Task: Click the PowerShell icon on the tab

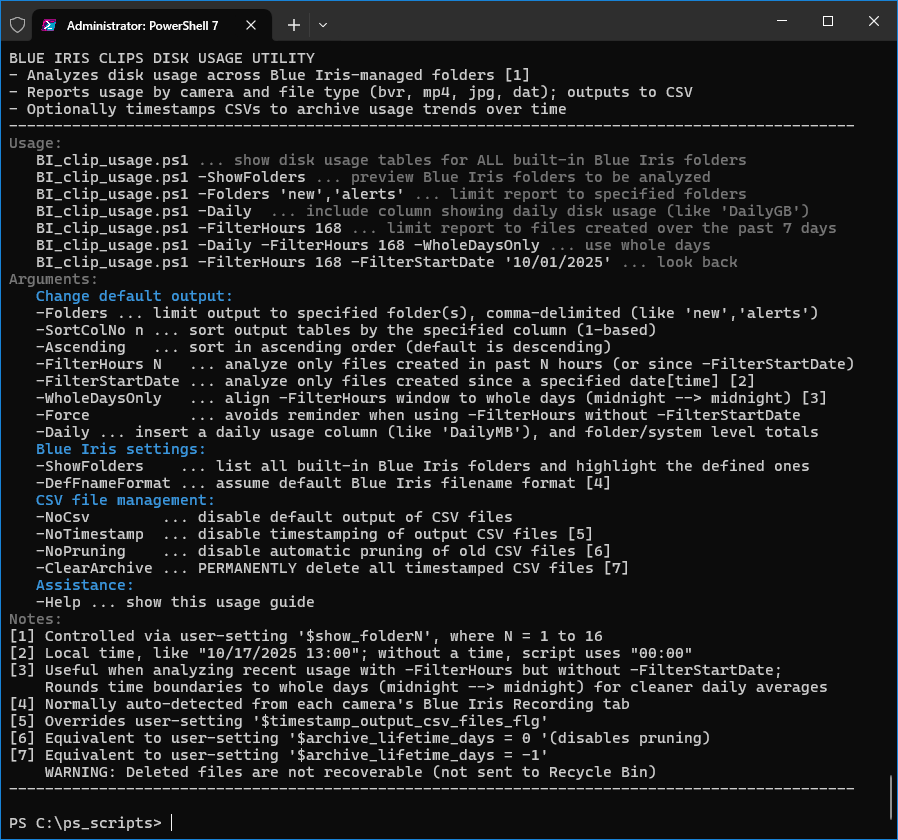Action: click(50, 24)
